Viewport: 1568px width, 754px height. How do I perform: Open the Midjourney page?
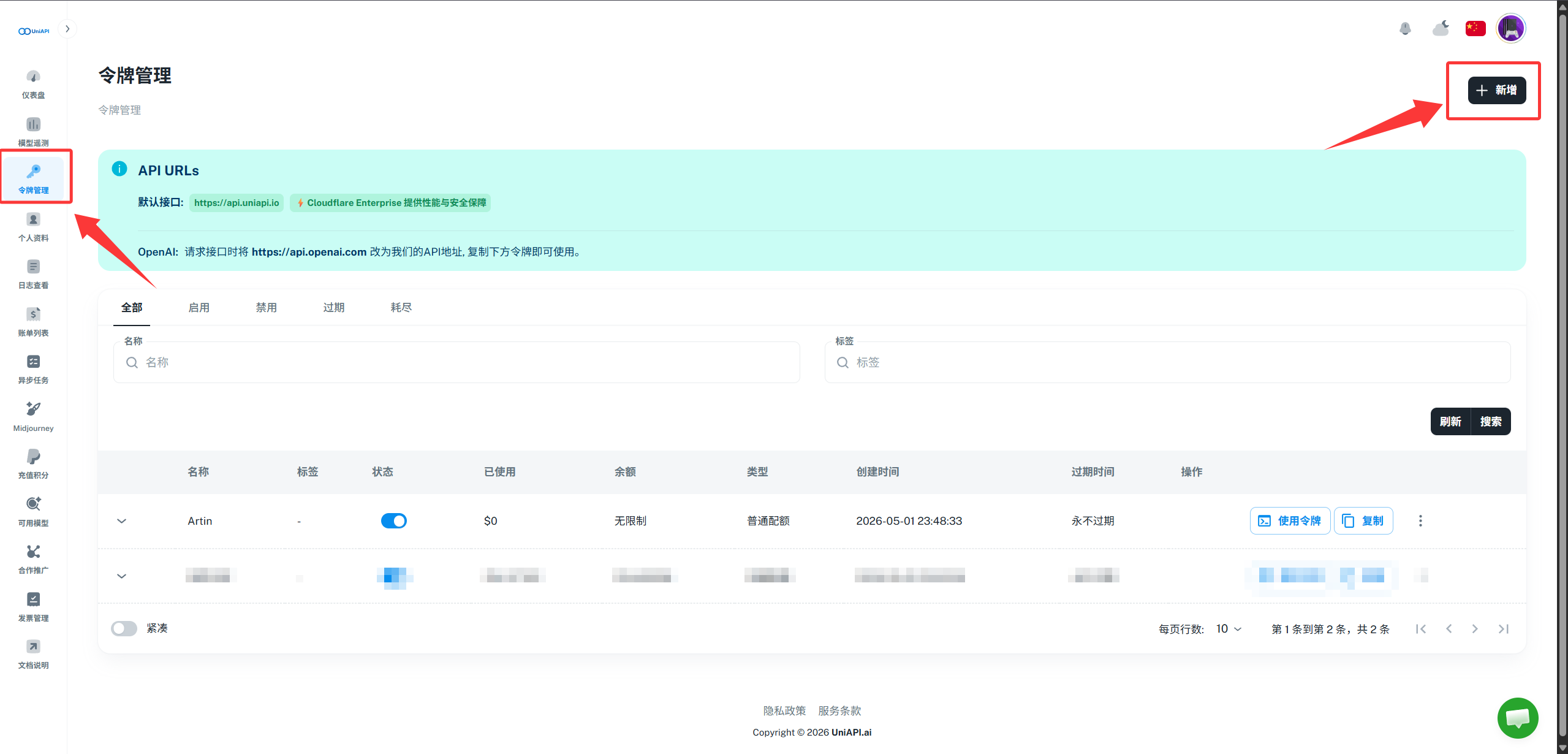(x=33, y=417)
